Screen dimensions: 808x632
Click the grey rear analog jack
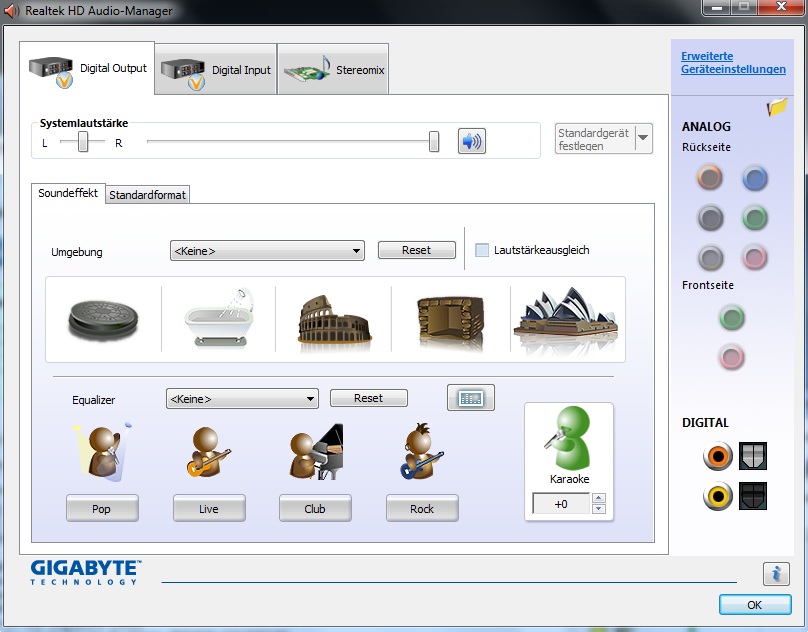711,258
